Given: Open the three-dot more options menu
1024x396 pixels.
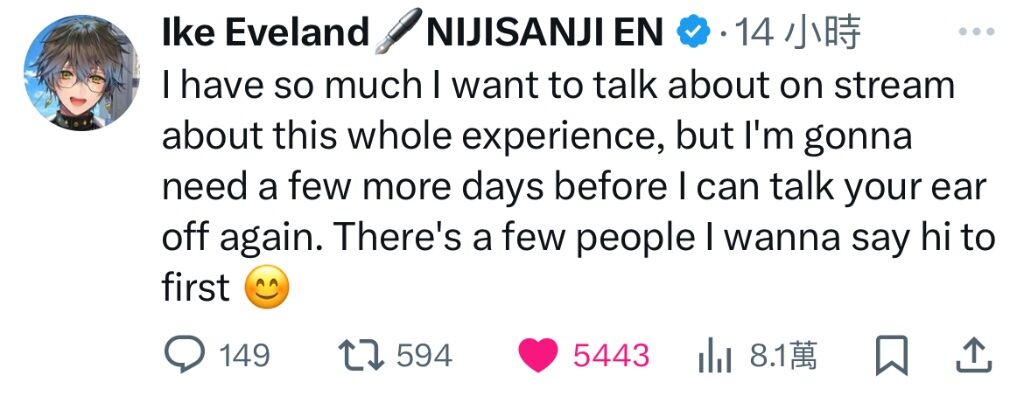Looking at the screenshot, I should [x=977, y=31].
